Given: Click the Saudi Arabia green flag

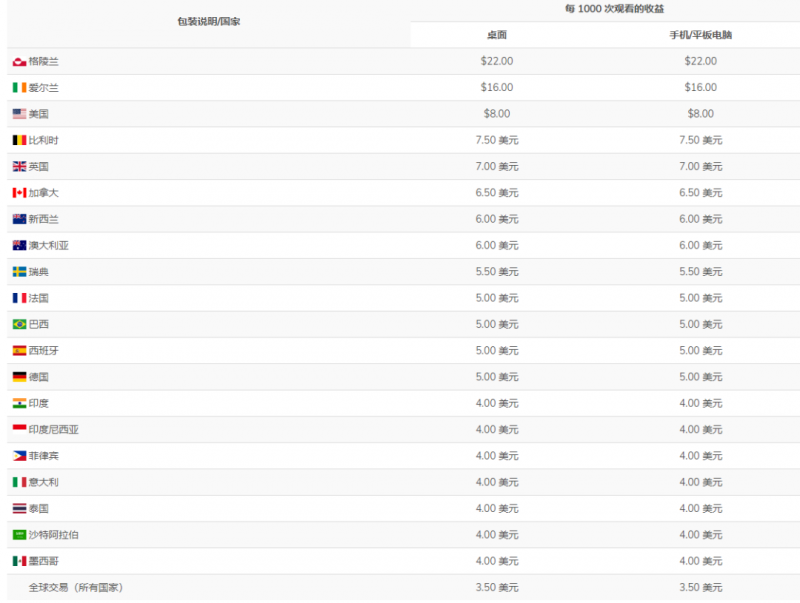Looking at the screenshot, I should coord(19,535).
